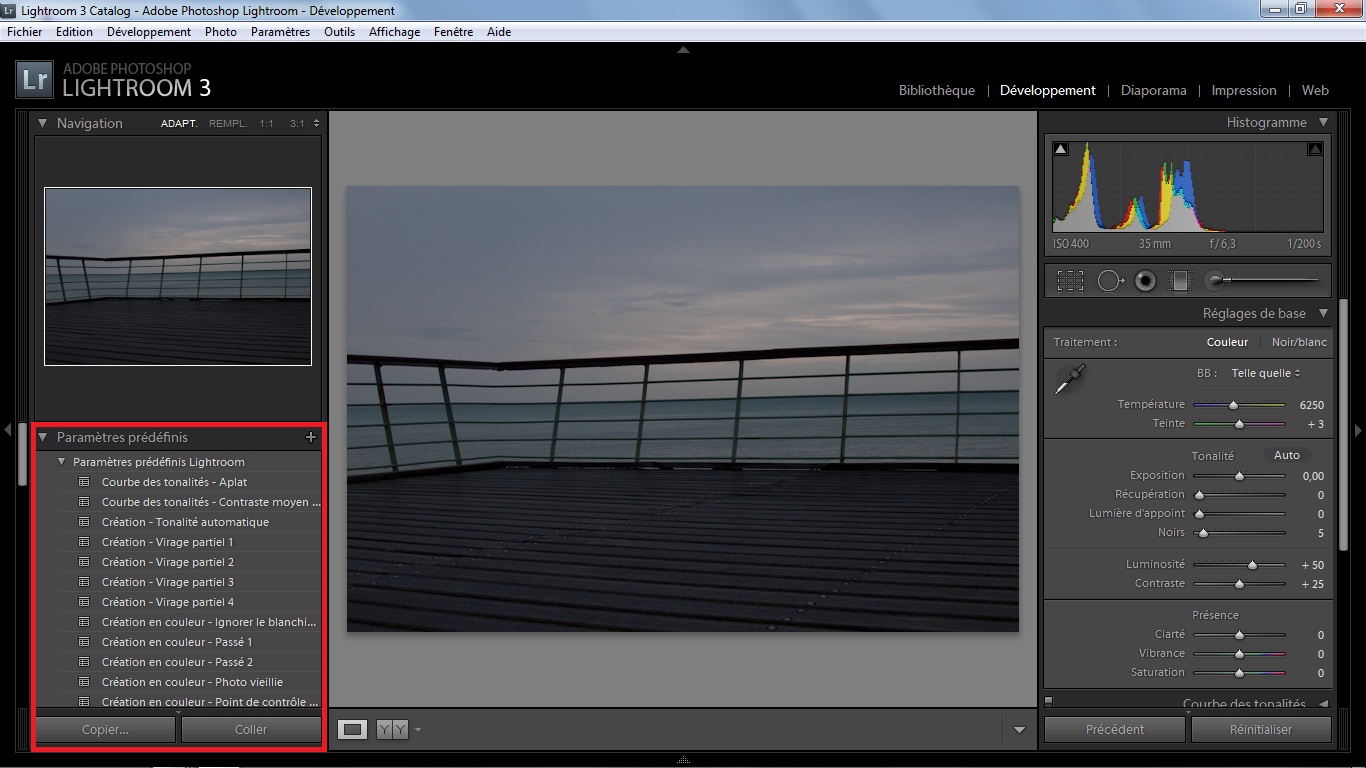This screenshot has height=768, width=1366.
Task: Pick the white balance eyedropper tool
Action: (1070, 380)
